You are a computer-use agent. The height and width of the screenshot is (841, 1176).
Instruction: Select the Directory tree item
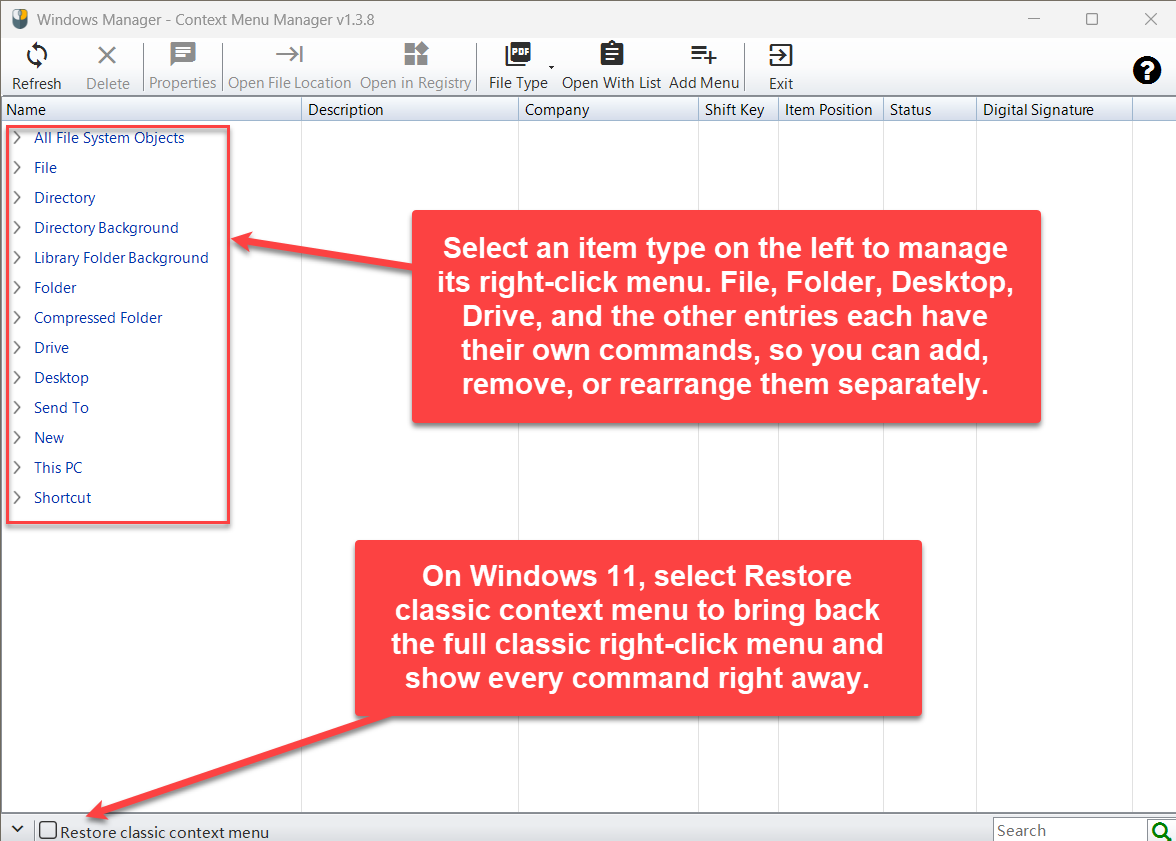(64, 198)
